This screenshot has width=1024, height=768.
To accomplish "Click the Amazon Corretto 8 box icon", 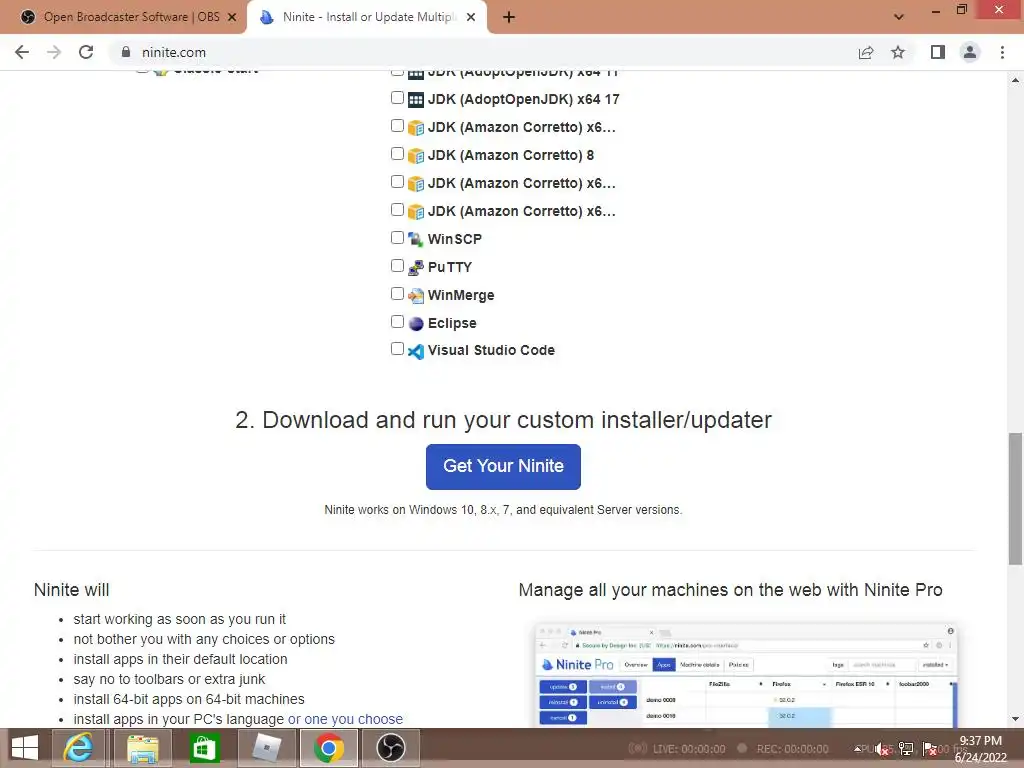I will click(416, 156).
